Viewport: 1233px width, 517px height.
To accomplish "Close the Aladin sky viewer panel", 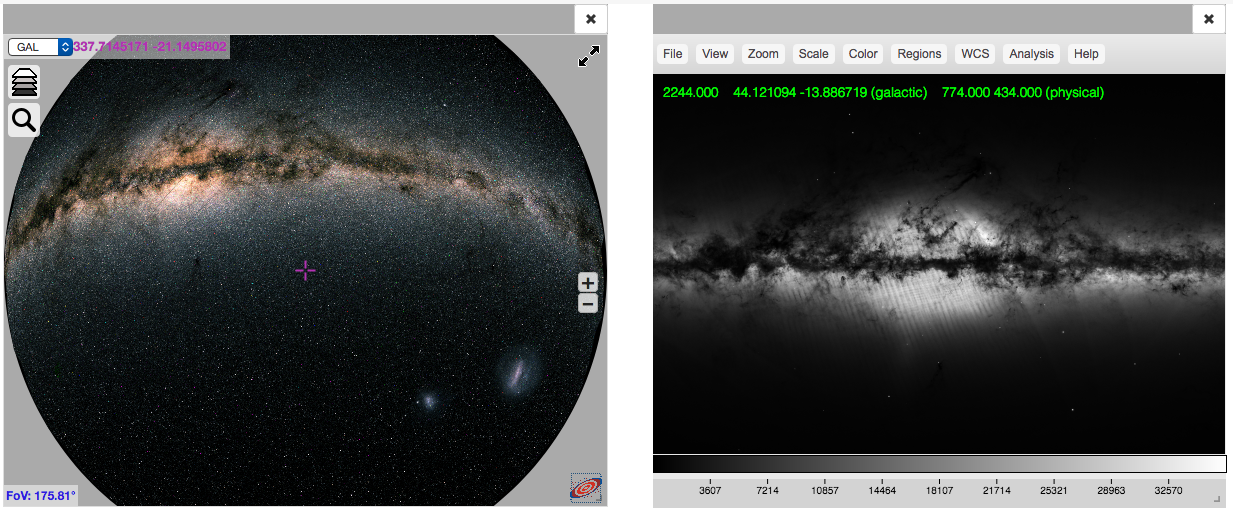I will [591, 19].
